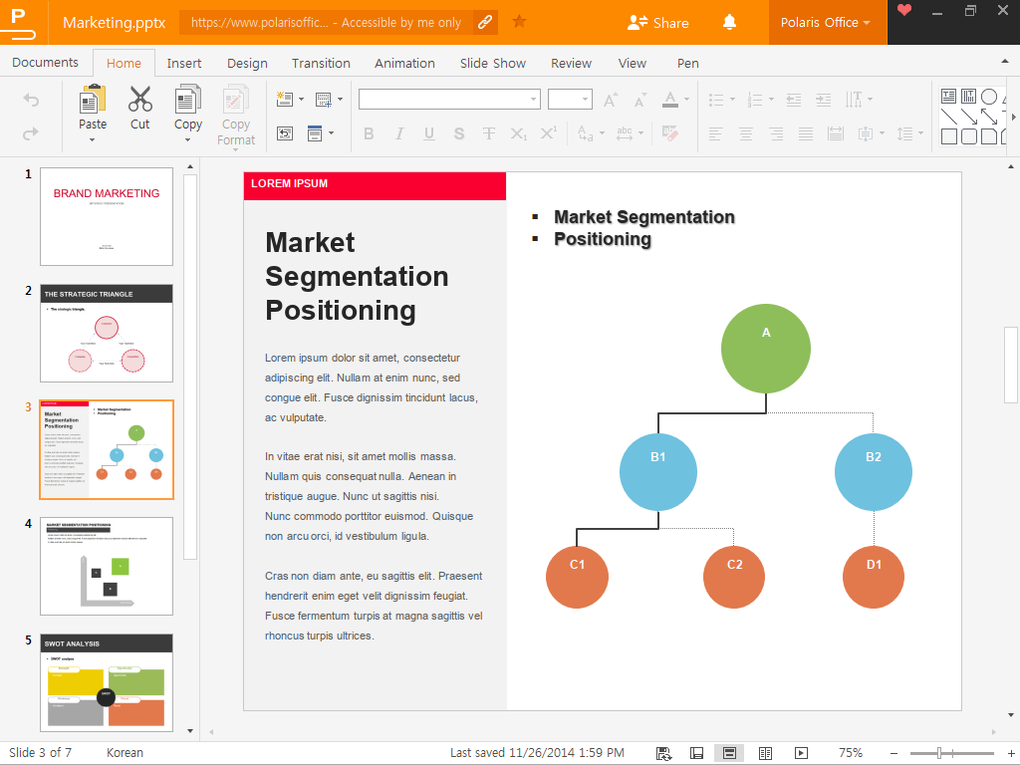Viewport: 1020px width, 765px height.
Task: Select the oval shape in the shapes gallery
Action: [x=988, y=97]
